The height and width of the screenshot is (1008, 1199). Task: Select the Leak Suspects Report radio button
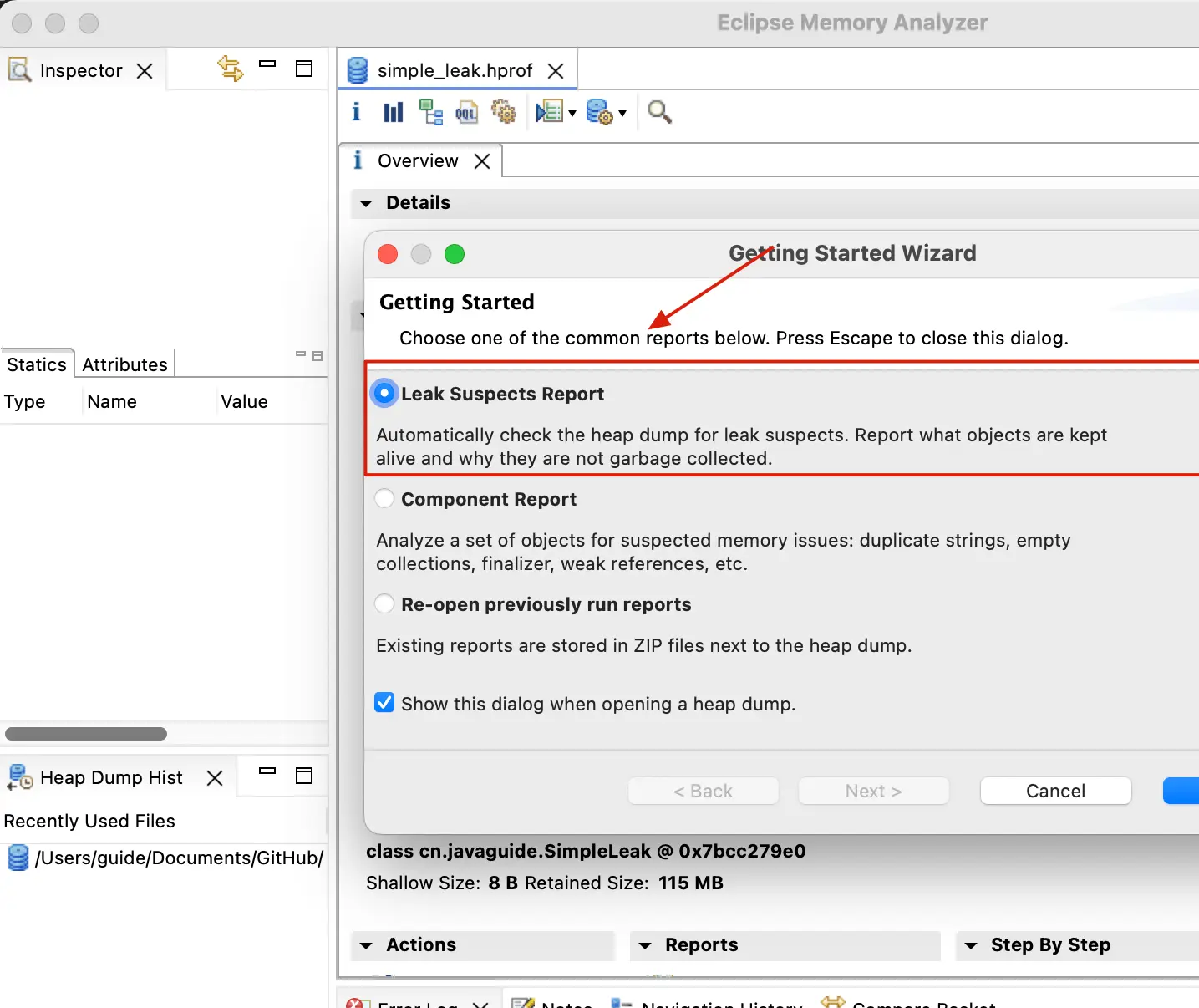pos(384,394)
